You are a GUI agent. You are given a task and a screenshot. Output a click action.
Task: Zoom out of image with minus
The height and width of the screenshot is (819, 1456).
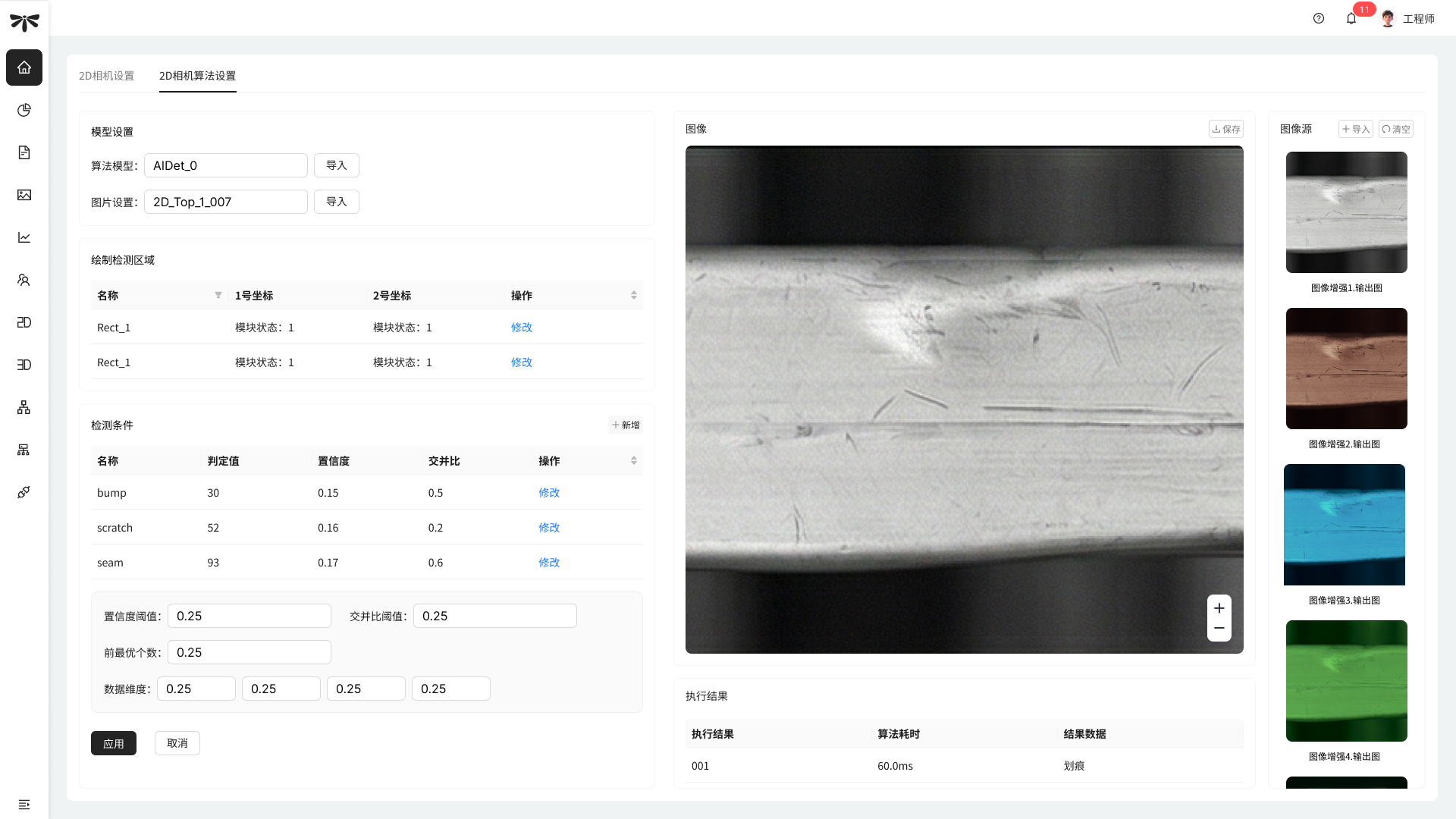[x=1219, y=628]
